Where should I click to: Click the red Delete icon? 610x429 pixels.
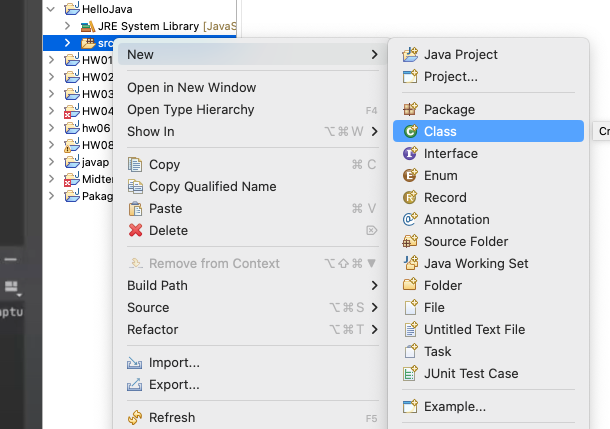pos(137,230)
